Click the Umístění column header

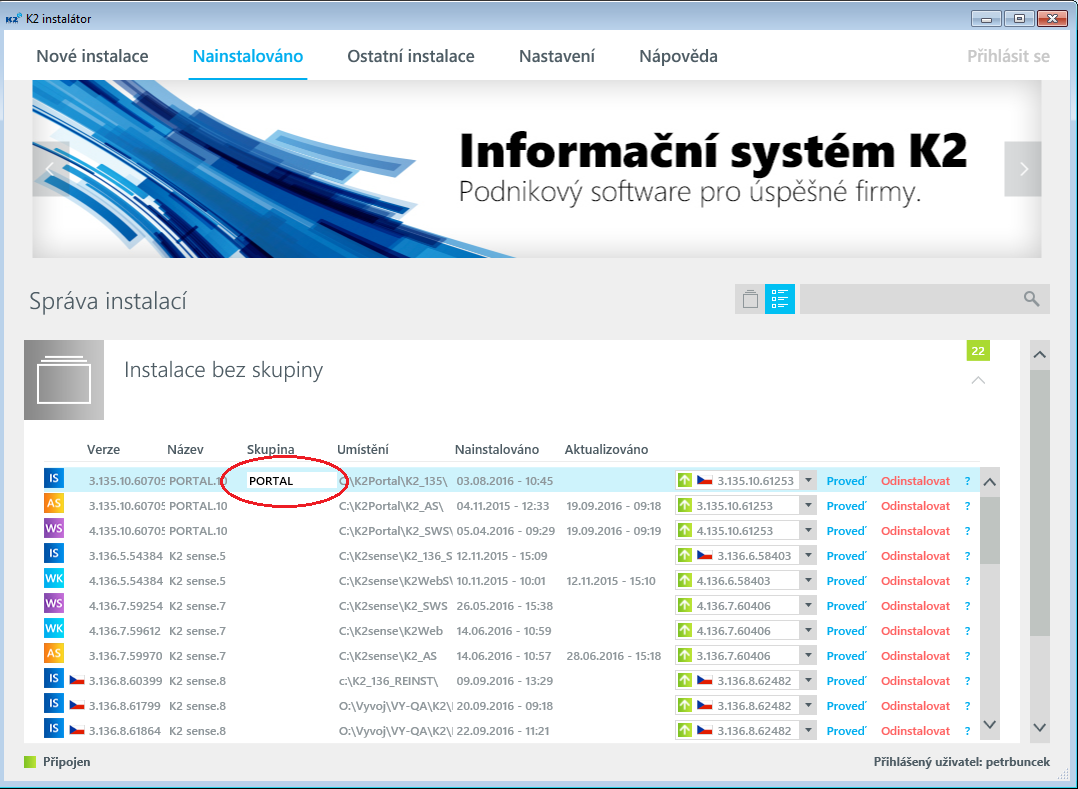pyautogui.click(x=362, y=449)
